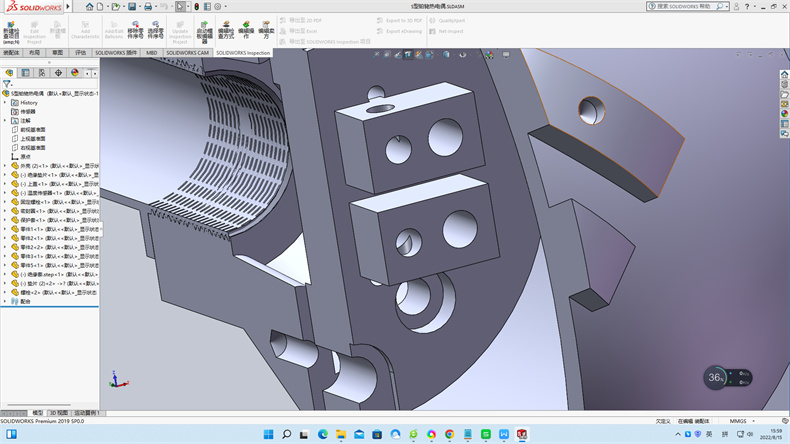Open the DisplayManager color wheel tab
The width and height of the screenshot is (790, 444).
click(x=74, y=73)
